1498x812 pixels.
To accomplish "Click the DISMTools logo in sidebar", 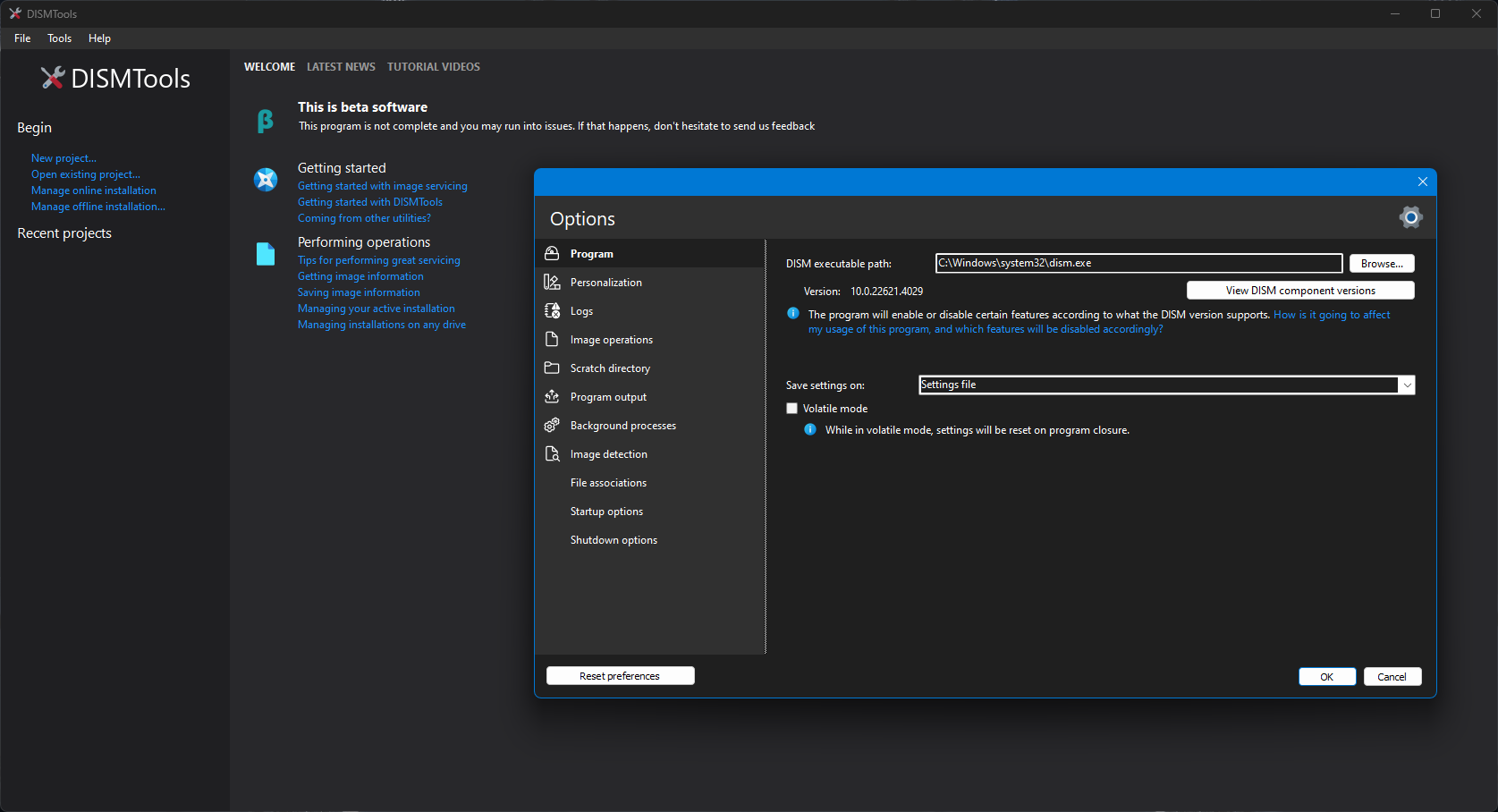I will tap(115, 79).
